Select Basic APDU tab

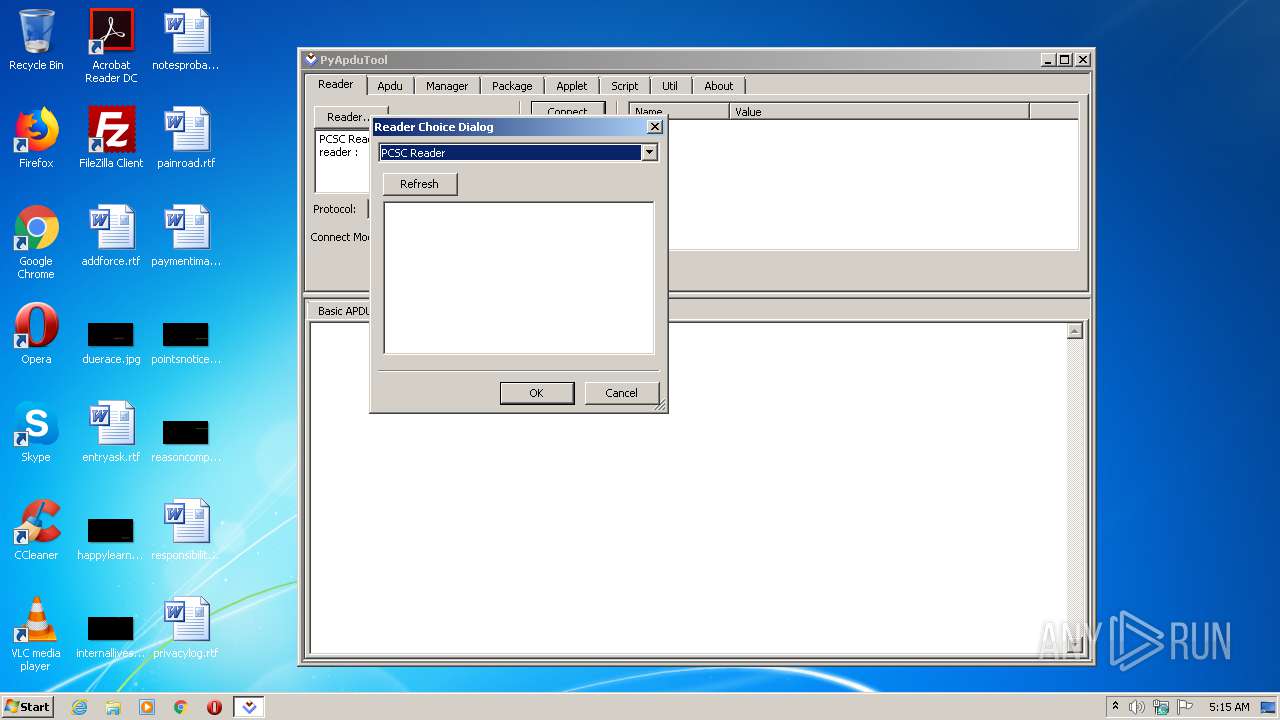(341, 311)
